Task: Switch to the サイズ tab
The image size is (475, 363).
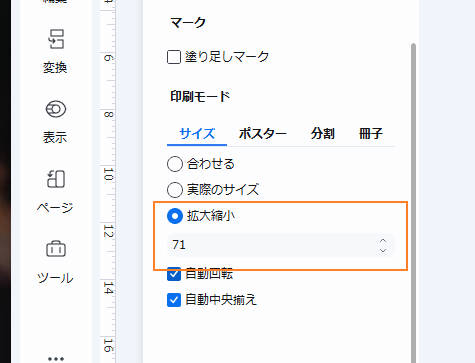Action: (197, 134)
